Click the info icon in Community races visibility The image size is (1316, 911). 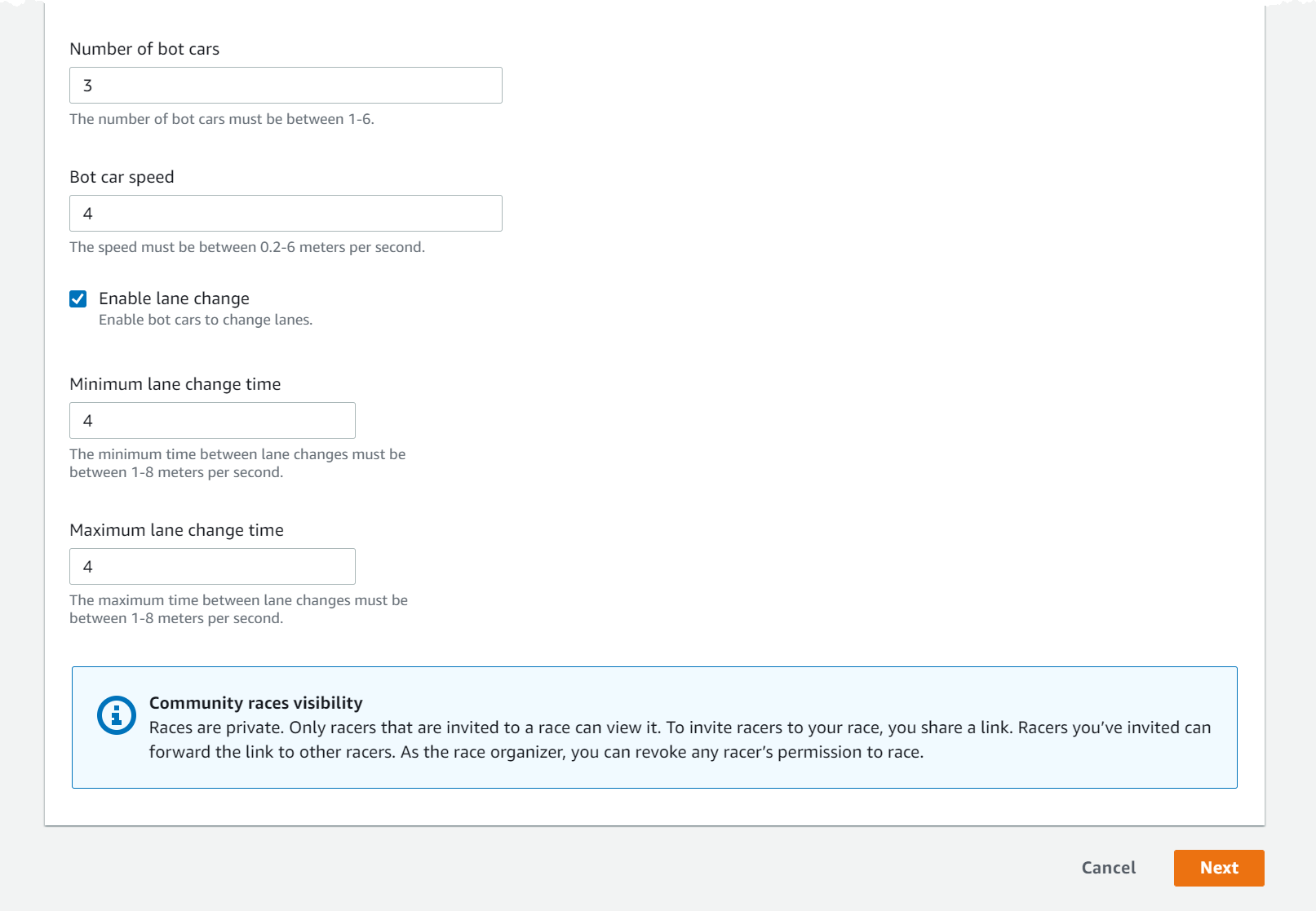(x=115, y=715)
